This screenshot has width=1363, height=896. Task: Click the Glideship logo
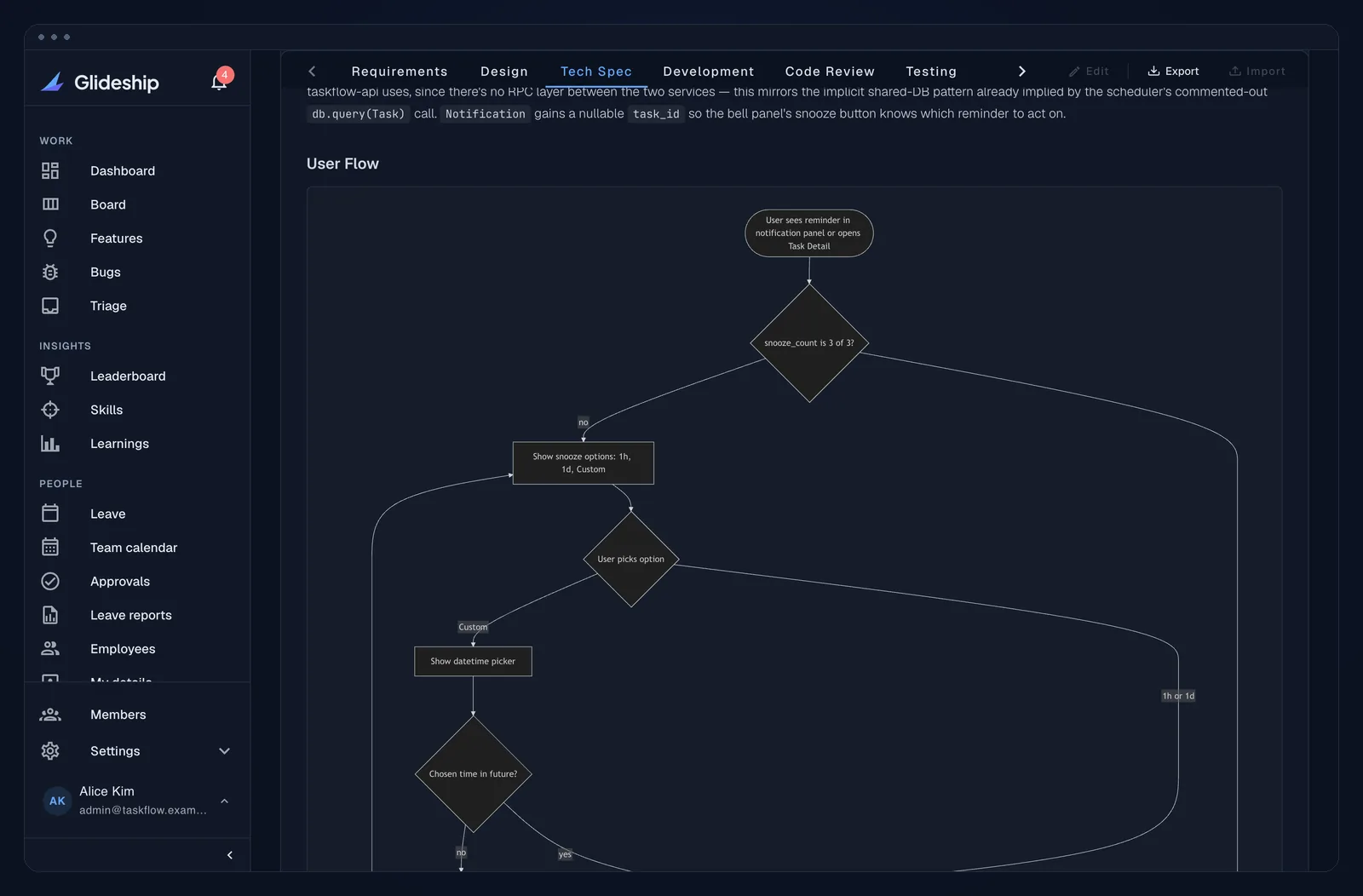coord(100,82)
